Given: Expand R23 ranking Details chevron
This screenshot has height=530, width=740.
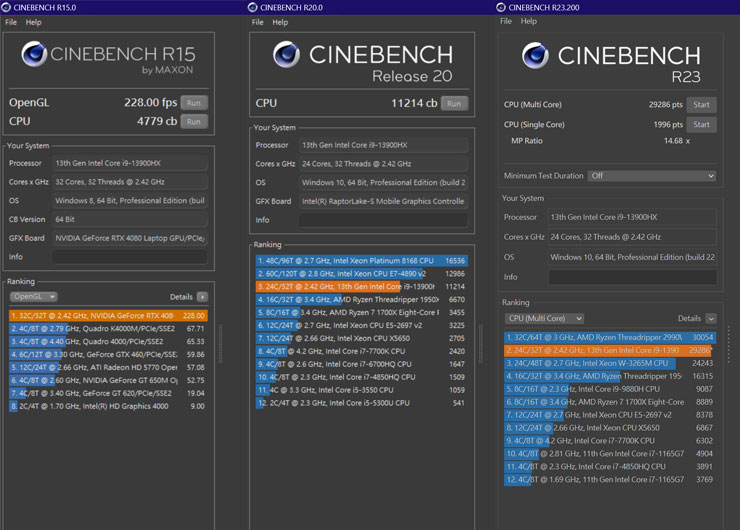Looking at the screenshot, I should (x=711, y=319).
